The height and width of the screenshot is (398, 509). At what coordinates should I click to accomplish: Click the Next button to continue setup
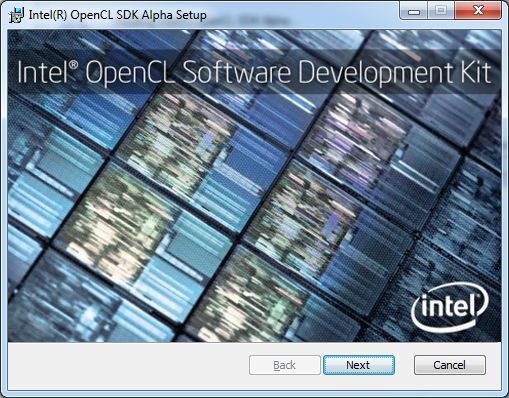(359, 365)
